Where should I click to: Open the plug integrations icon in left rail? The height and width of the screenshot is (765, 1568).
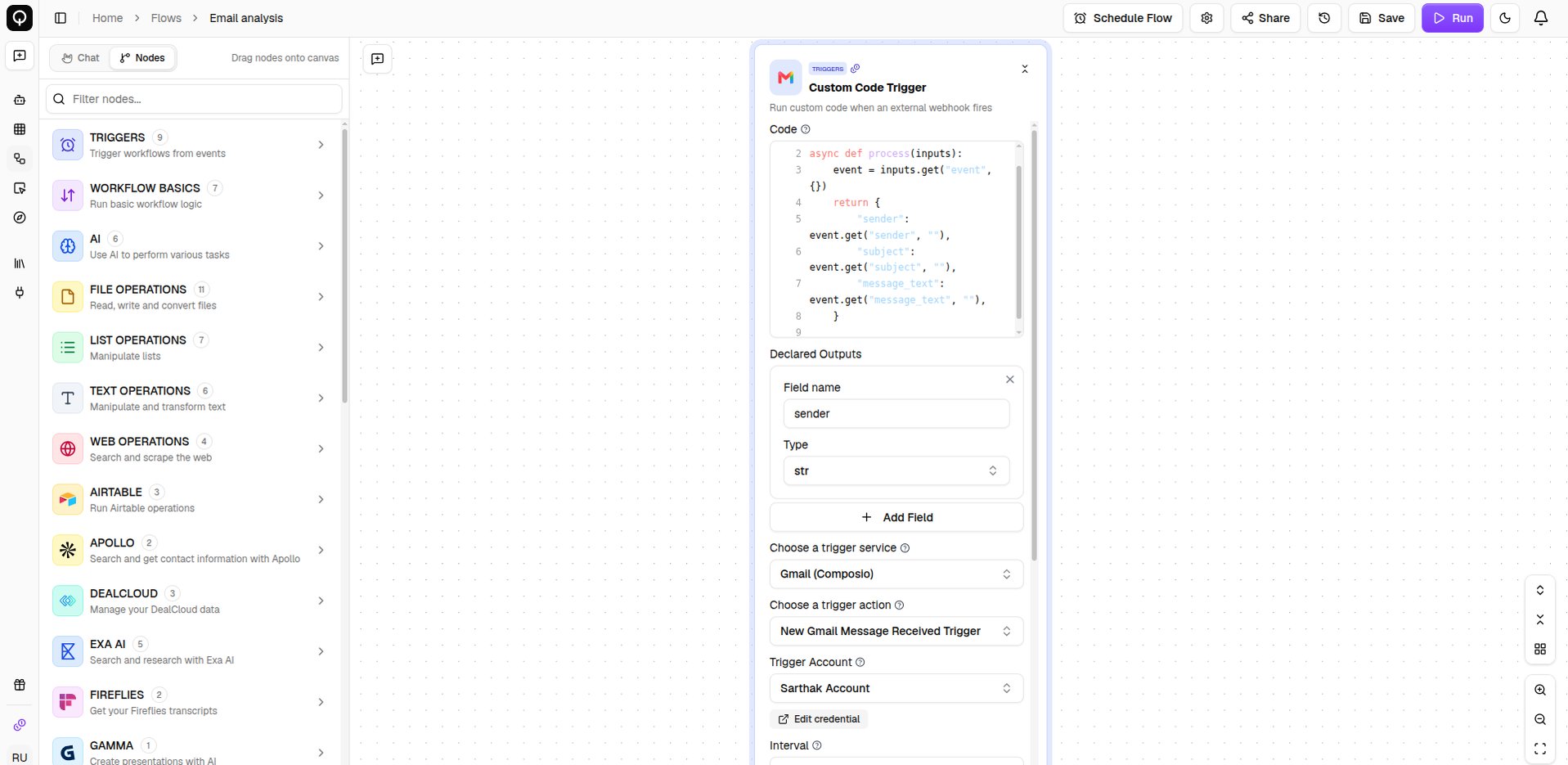click(x=20, y=293)
